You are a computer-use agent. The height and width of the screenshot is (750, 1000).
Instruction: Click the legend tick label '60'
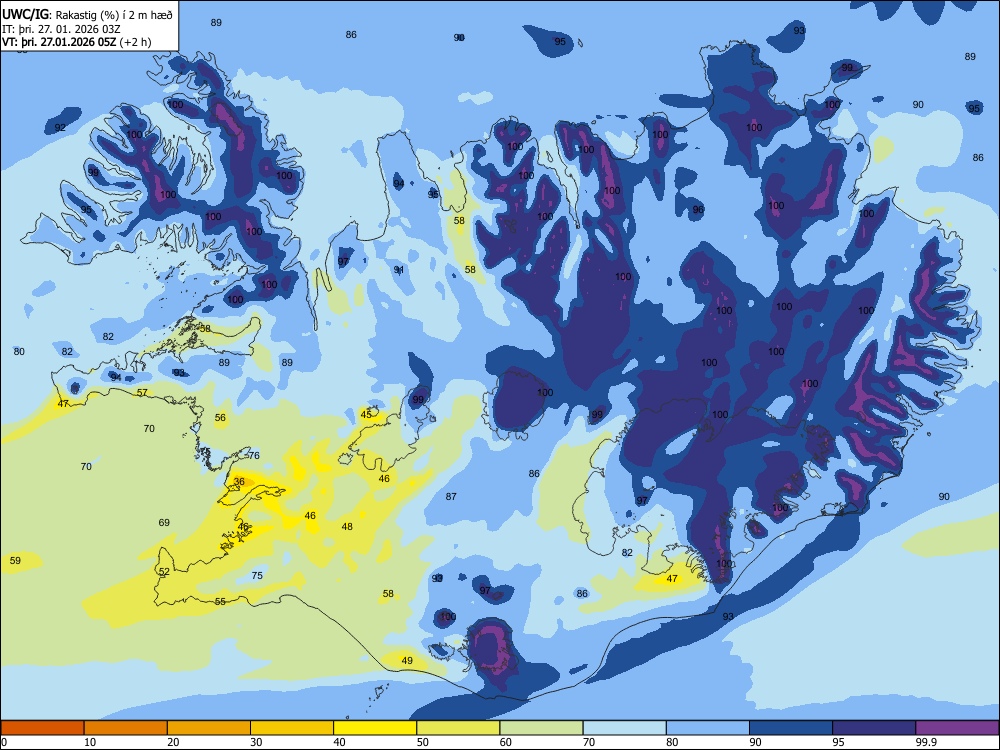tap(506, 742)
